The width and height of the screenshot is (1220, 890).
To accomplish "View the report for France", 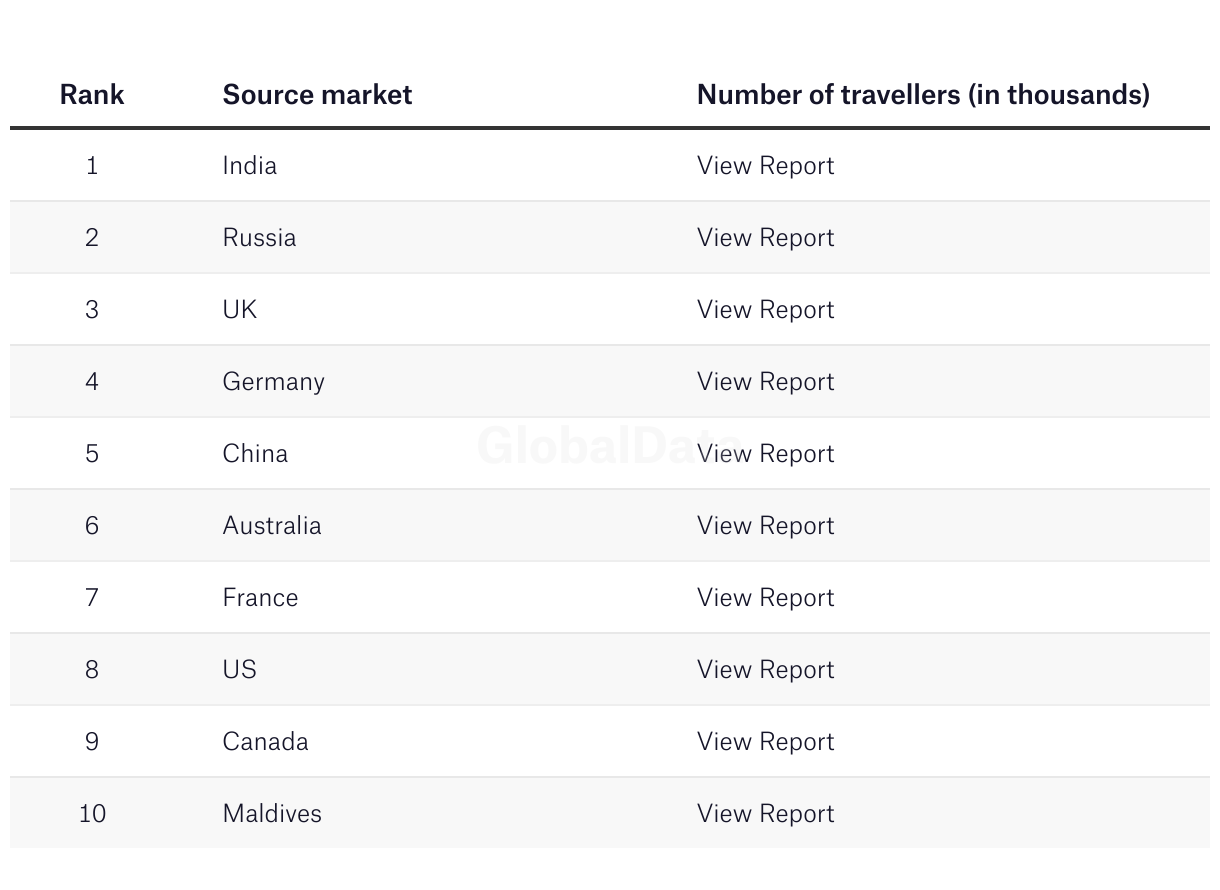I will 765,597.
